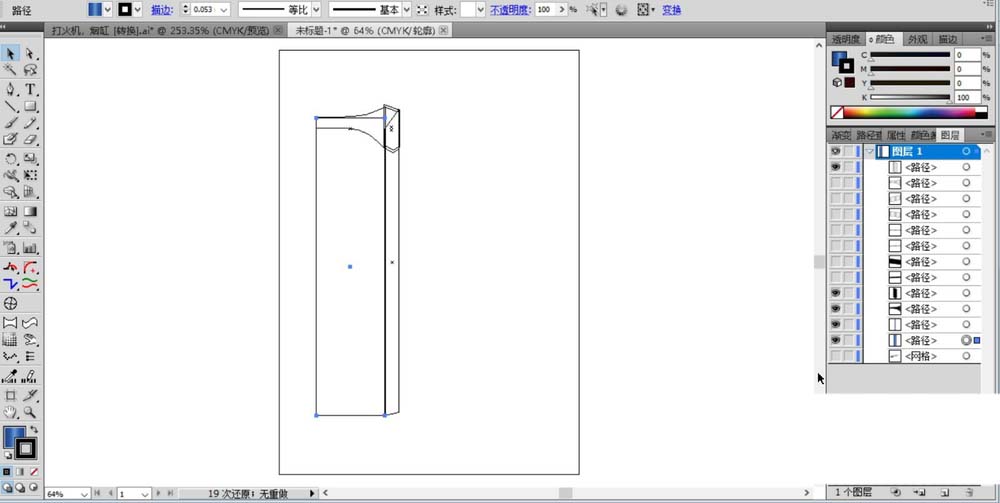Open the 64% zoom level dropdown

85,494
